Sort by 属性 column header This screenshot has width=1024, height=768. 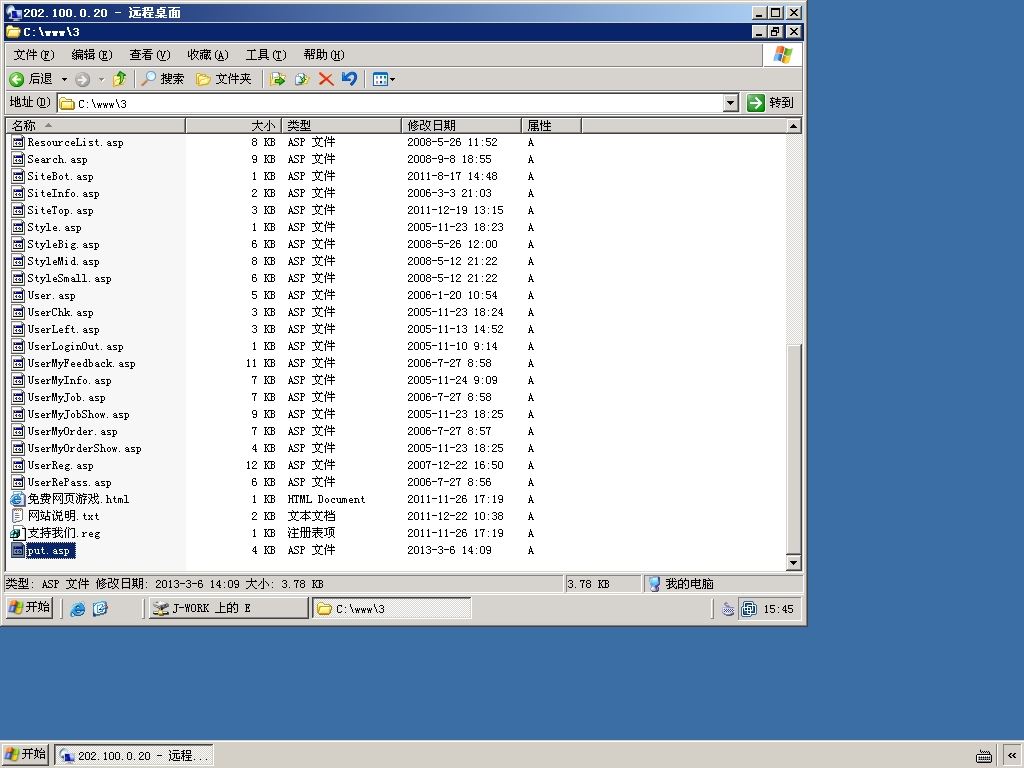point(551,125)
